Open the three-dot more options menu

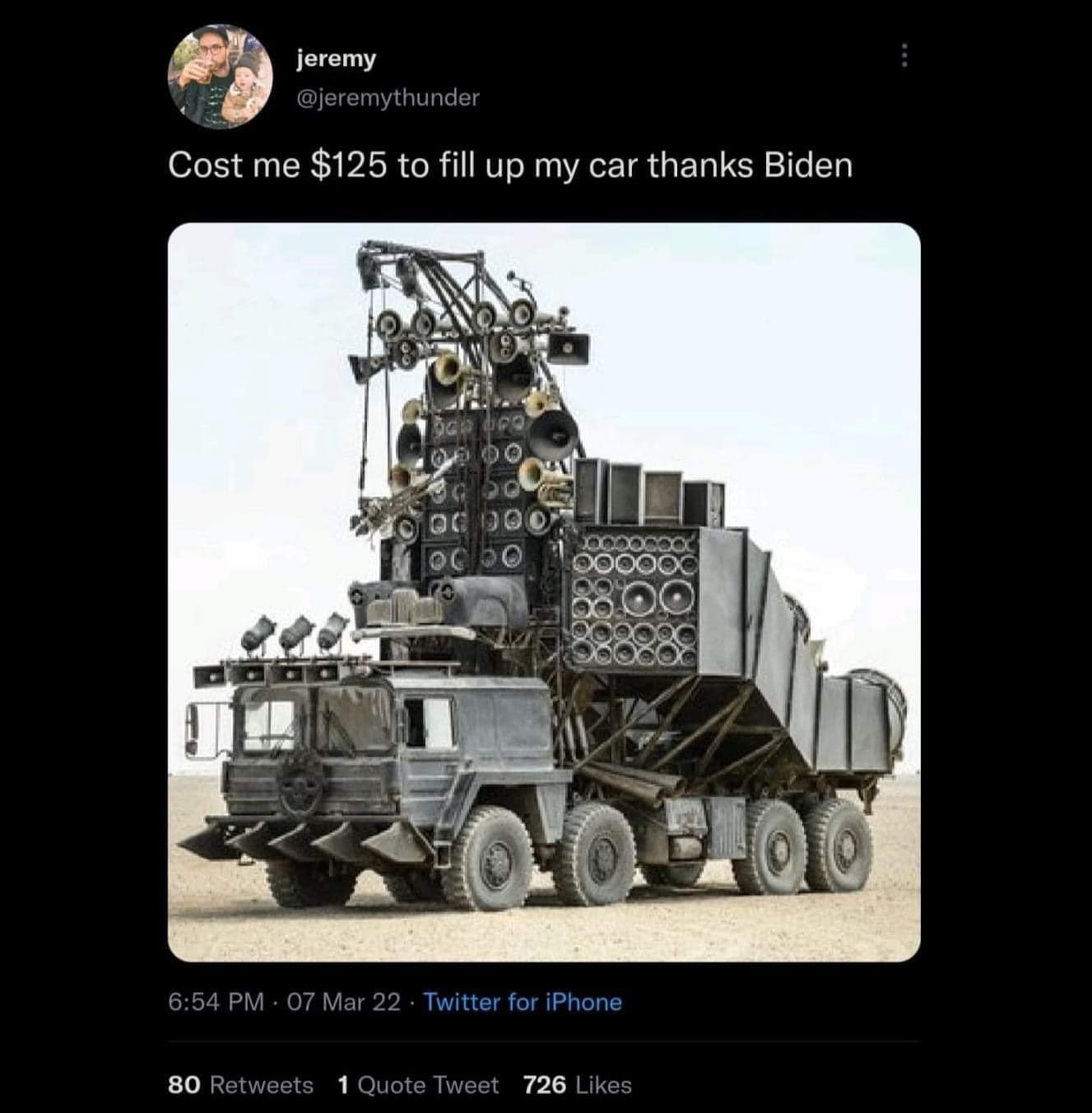[x=904, y=55]
